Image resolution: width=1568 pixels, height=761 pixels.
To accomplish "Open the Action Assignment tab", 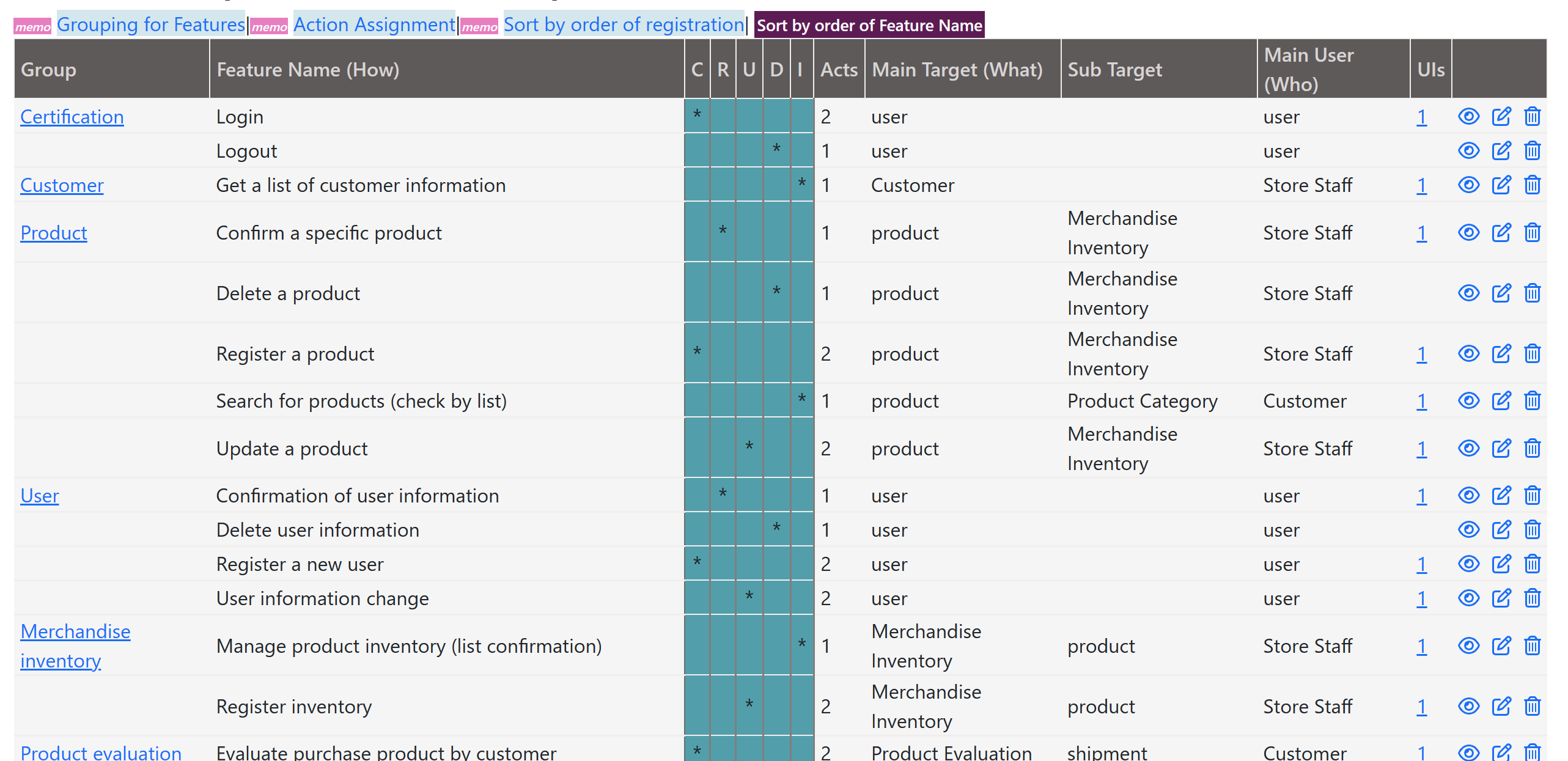I will [x=374, y=24].
